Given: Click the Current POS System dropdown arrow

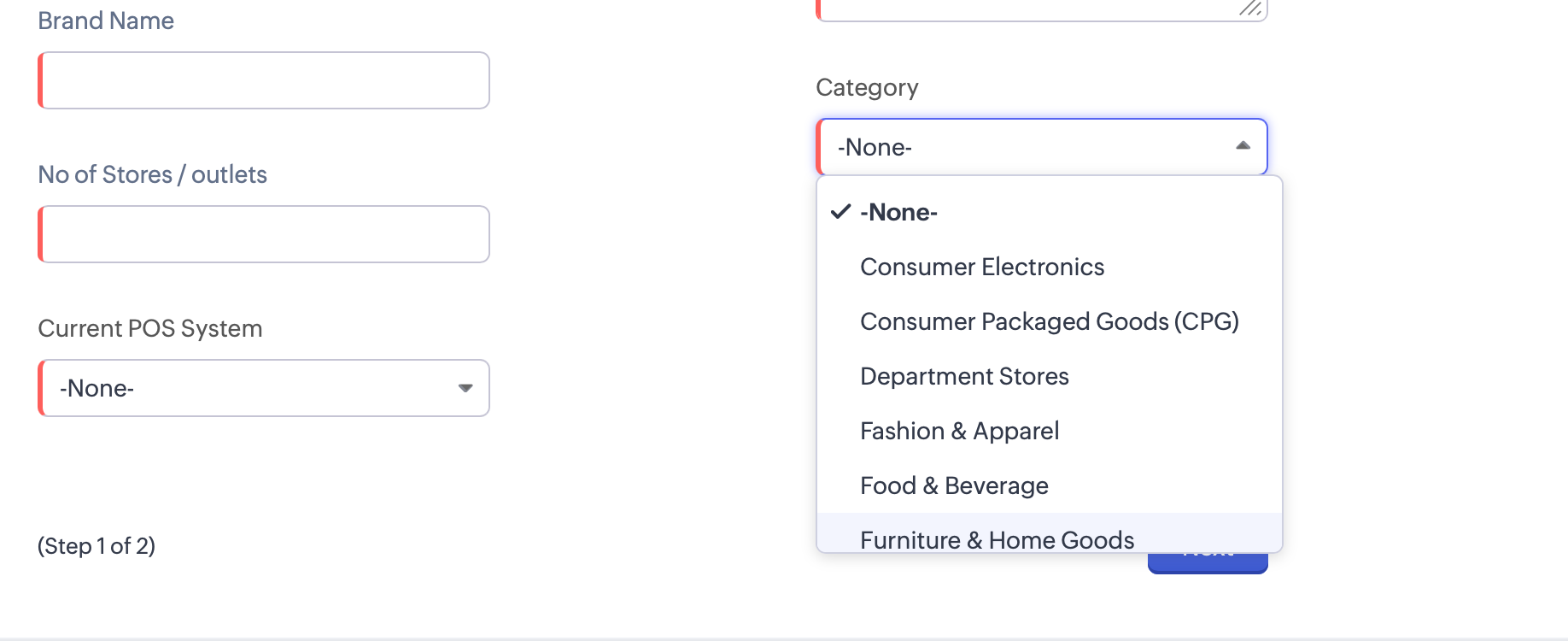Looking at the screenshot, I should click(465, 388).
